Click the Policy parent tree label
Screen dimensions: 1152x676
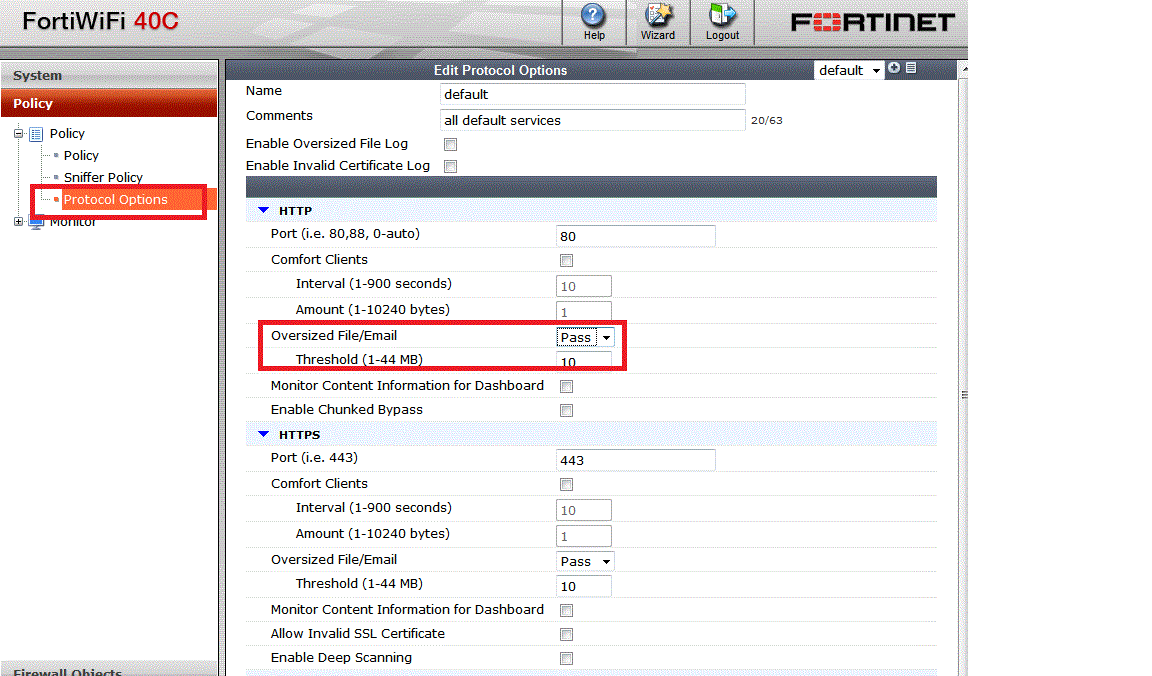[x=67, y=134]
